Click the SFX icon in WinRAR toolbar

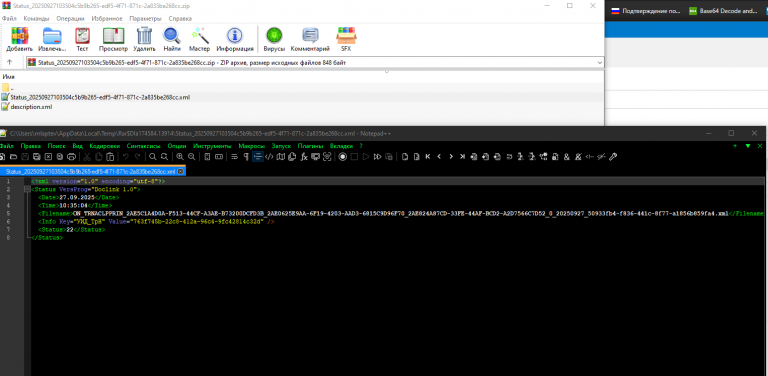346,39
